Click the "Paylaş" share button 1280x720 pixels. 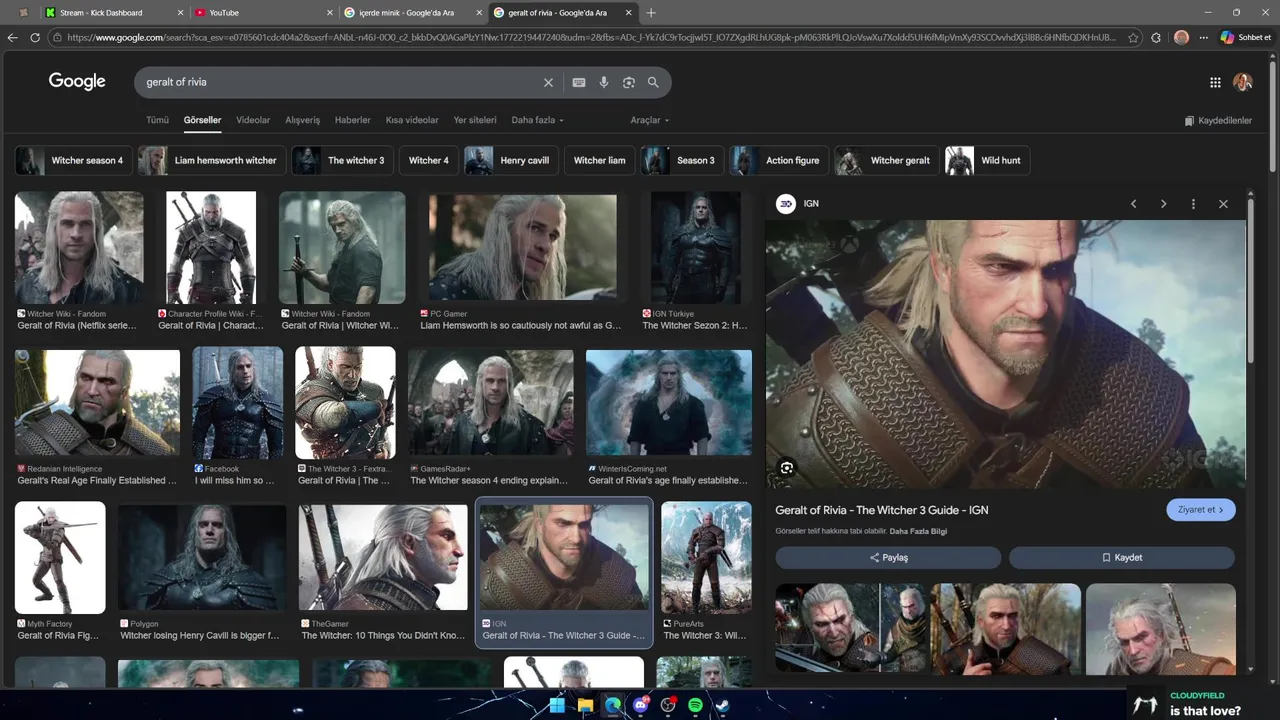click(888, 558)
